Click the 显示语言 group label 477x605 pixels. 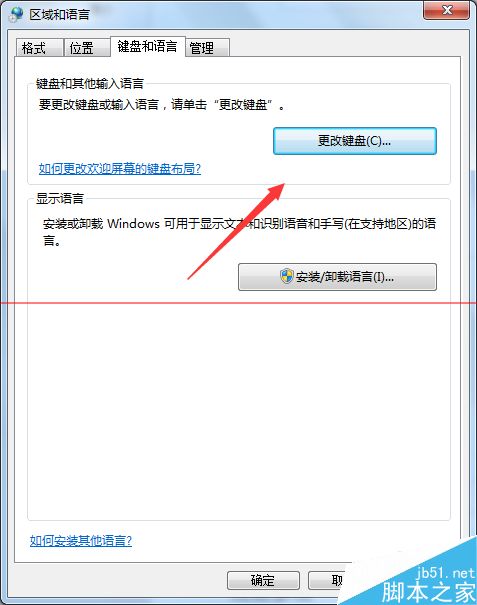tap(60, 198)
